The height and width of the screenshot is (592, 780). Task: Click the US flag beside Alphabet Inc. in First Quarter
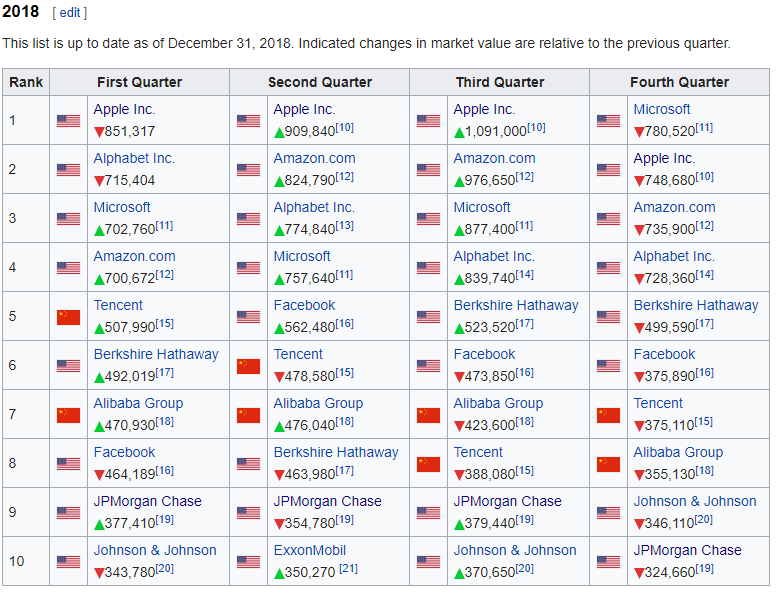tap(68, 170)
